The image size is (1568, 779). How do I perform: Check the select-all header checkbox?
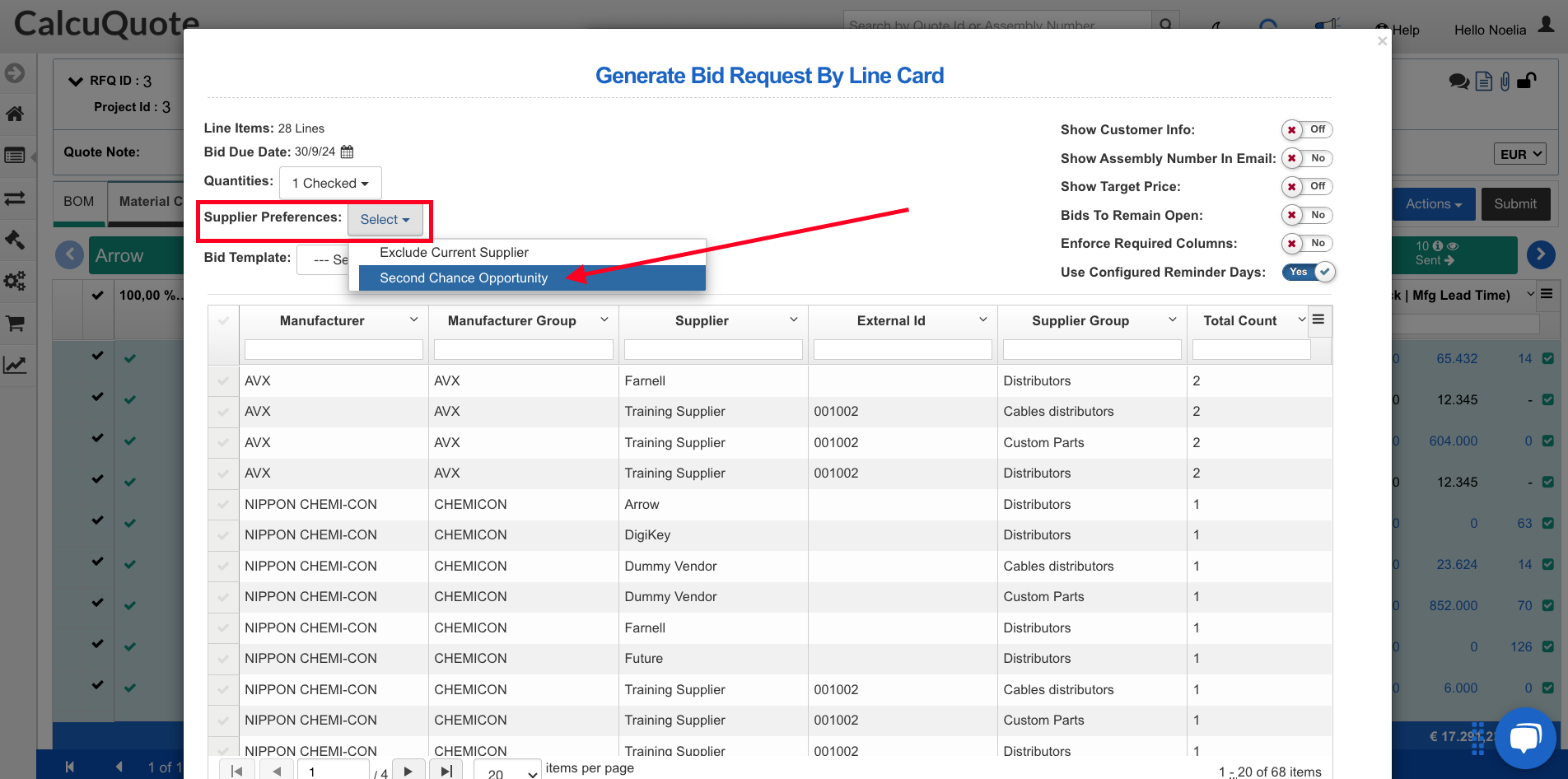pos(223,320)
